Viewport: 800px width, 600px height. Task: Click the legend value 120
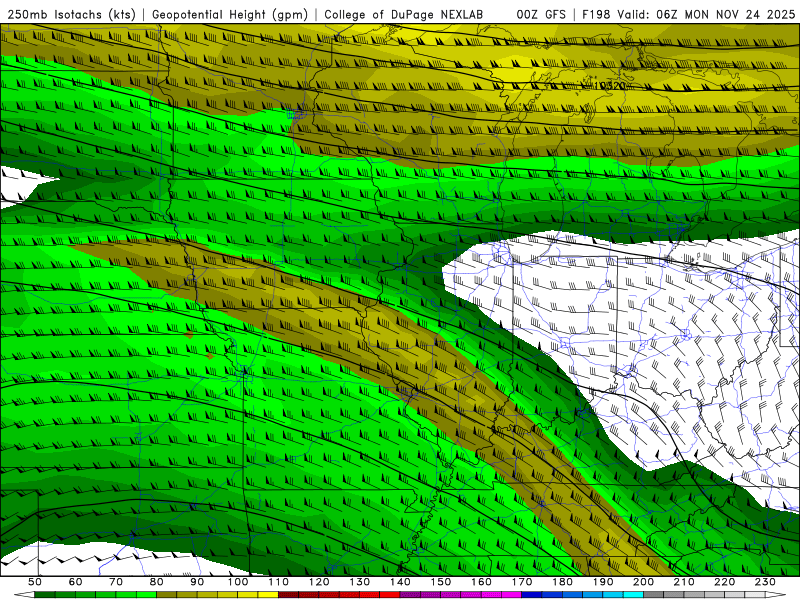click(319, 582)
